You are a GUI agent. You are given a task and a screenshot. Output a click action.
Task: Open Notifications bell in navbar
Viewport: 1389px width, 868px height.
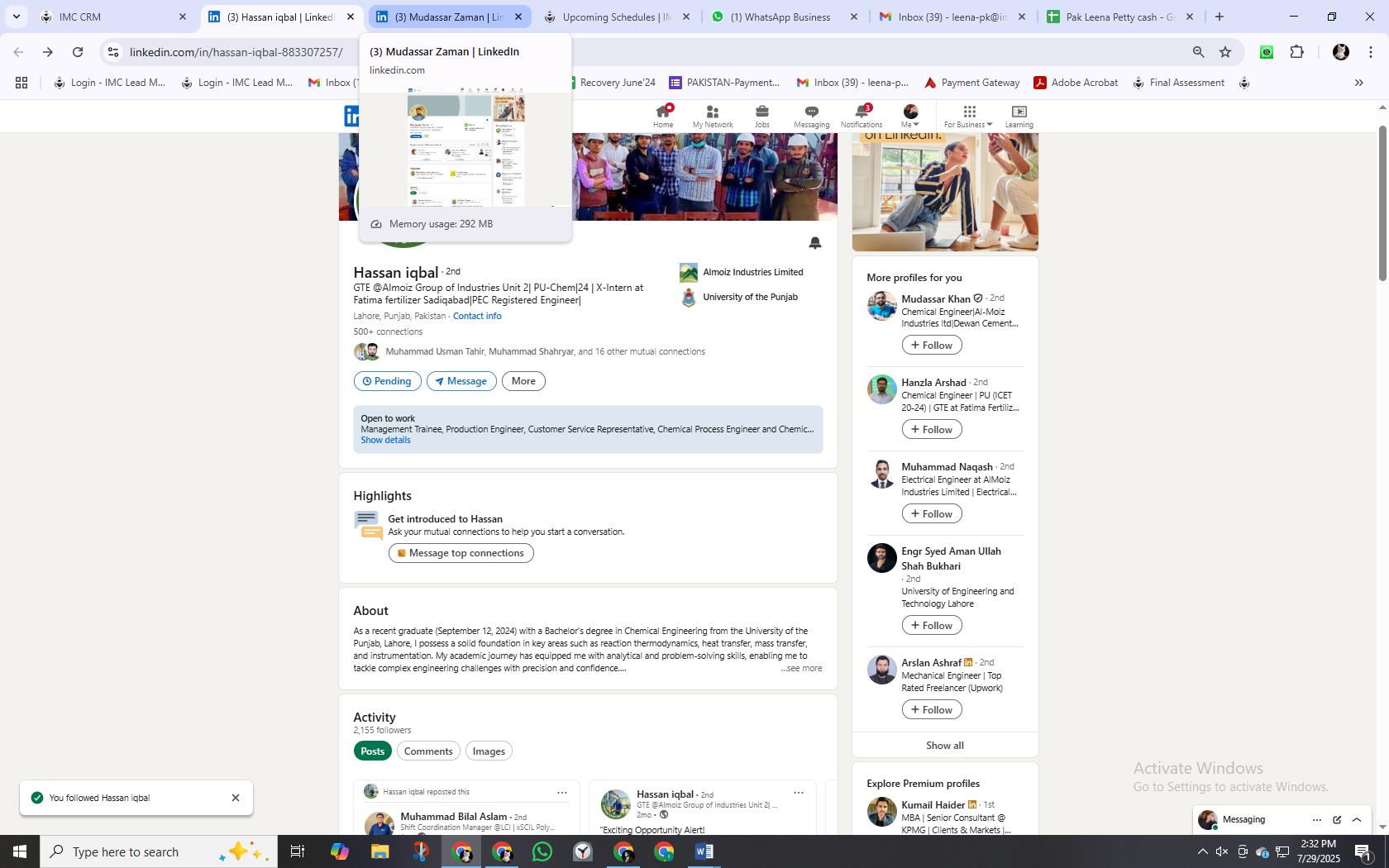862,116
